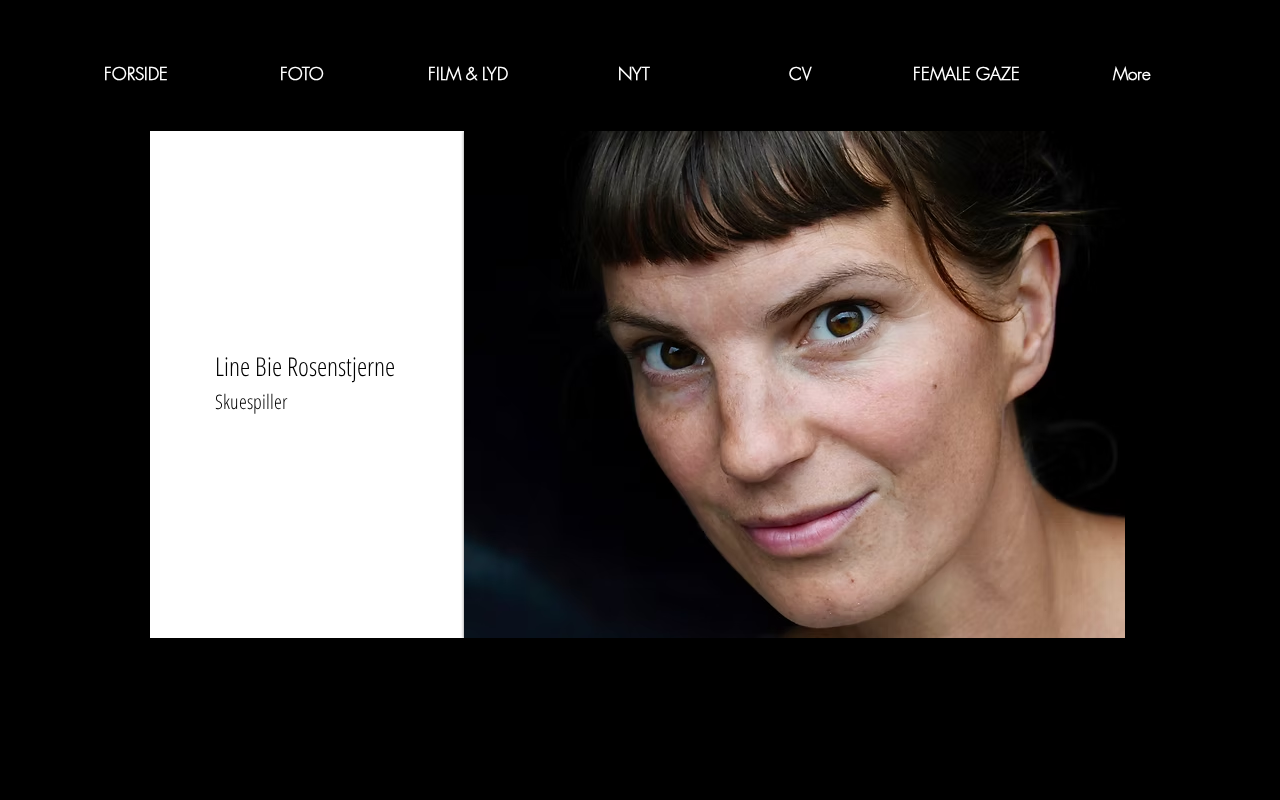Screen dimensions: 1280x800
Task: Expand the More navigation menu
Action: tap(1131, 74)
